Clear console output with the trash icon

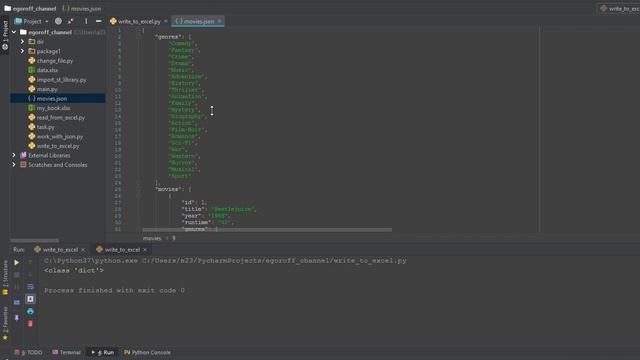[x=30, y=324]
